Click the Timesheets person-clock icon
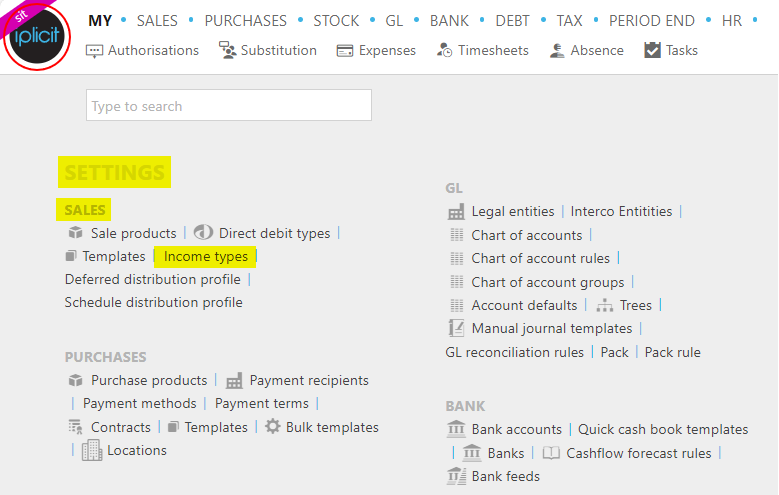779x495 pixels. [x=444, y=50]
